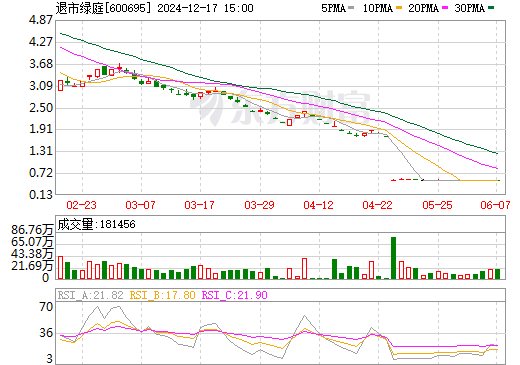Click the 04-22 date label
The height and width of the screenshot is (365, 520).
[377, 205]
